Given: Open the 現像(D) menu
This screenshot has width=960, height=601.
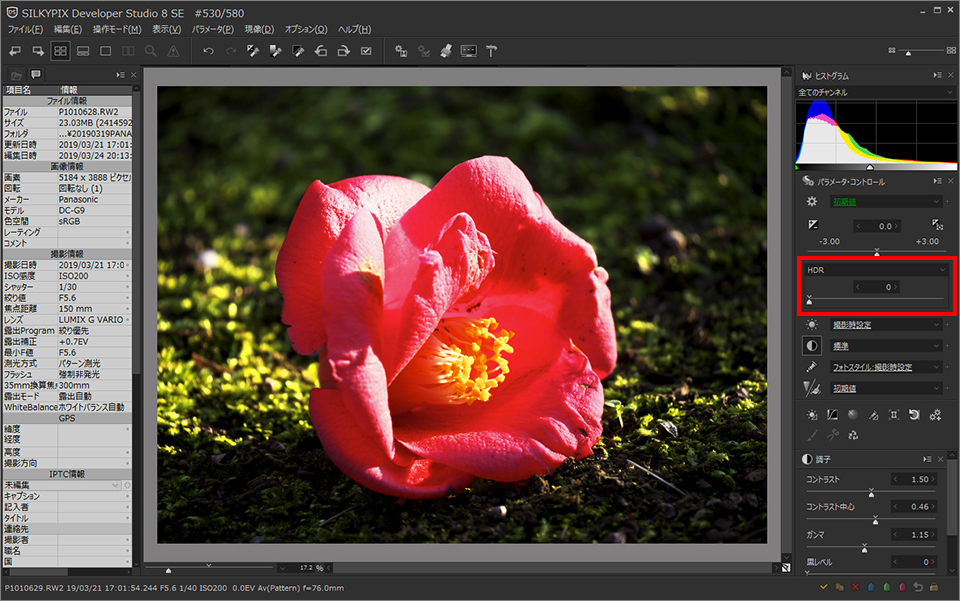Looking at the screenshot, I should point(259,29).
